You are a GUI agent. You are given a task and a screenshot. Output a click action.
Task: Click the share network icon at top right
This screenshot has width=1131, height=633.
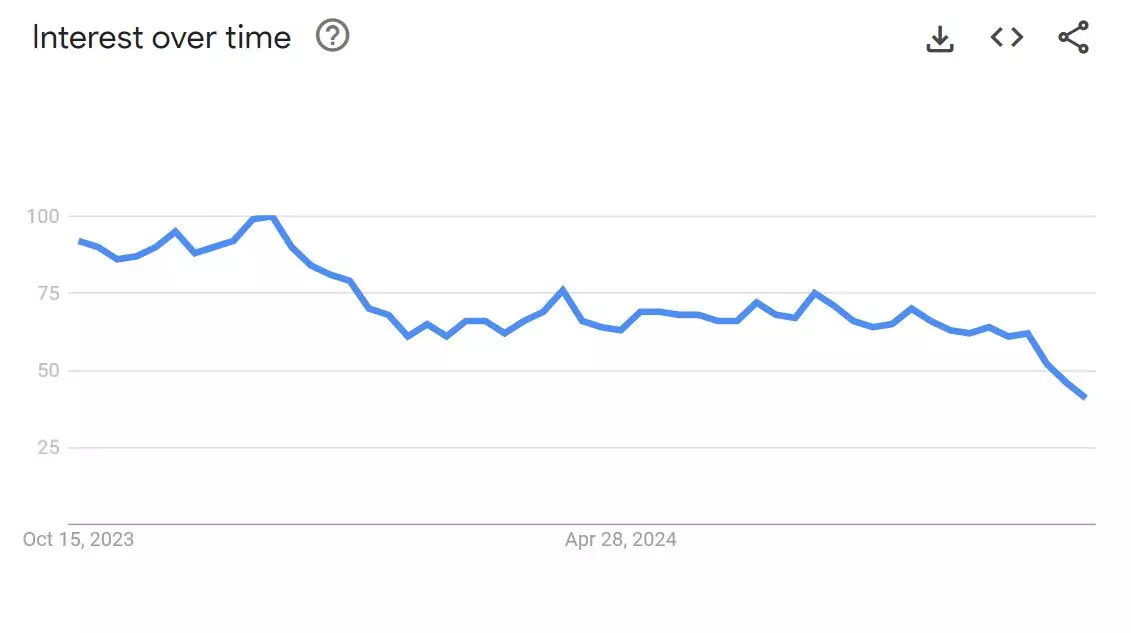coord(1073,37)
